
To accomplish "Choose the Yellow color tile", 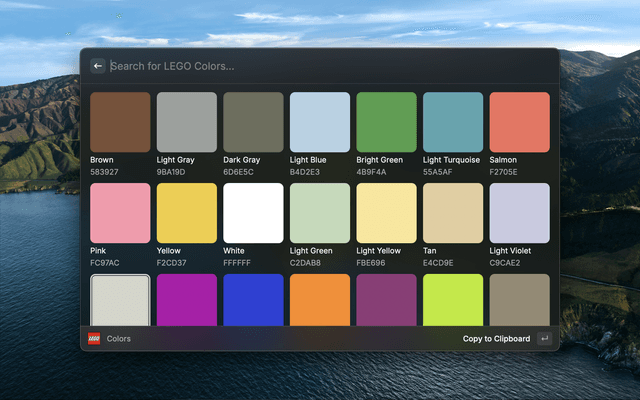I will pyautogui.click(x=187, y=213).
